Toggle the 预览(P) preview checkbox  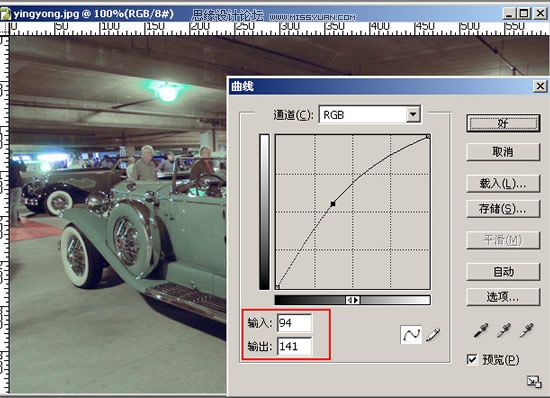[x=472, y=359]
